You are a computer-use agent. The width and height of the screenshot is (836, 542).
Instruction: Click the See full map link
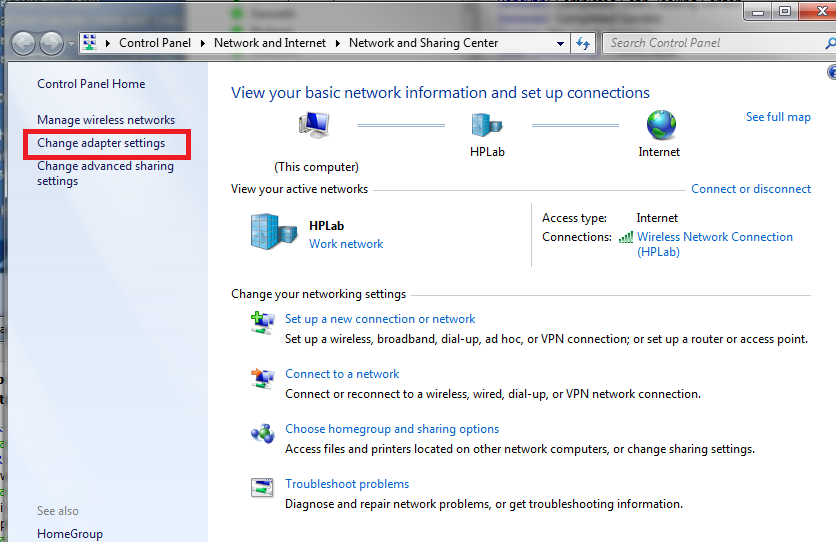tap(778, 117)
